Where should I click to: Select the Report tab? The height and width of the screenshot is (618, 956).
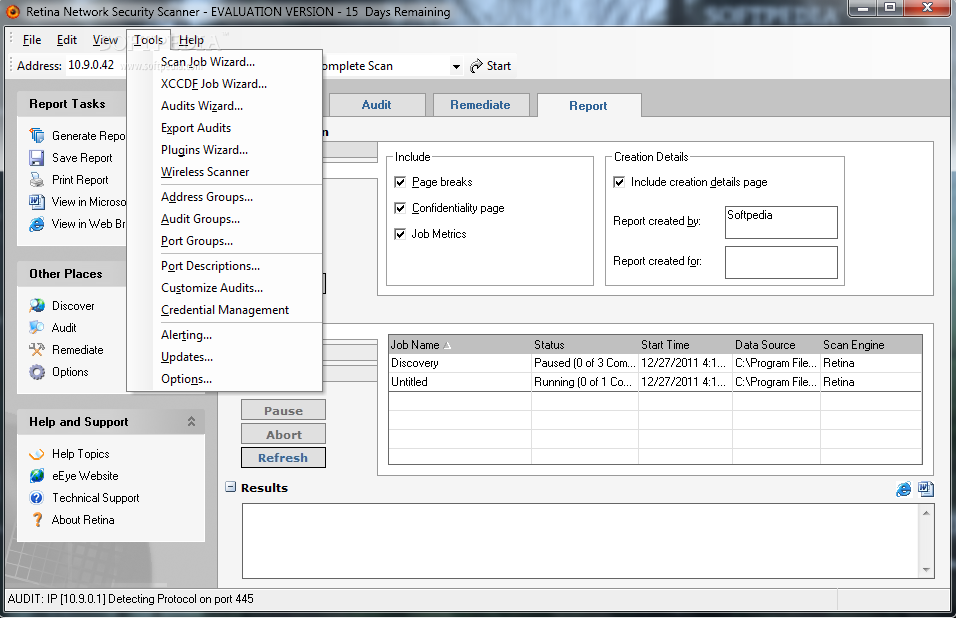coord(588,105)
